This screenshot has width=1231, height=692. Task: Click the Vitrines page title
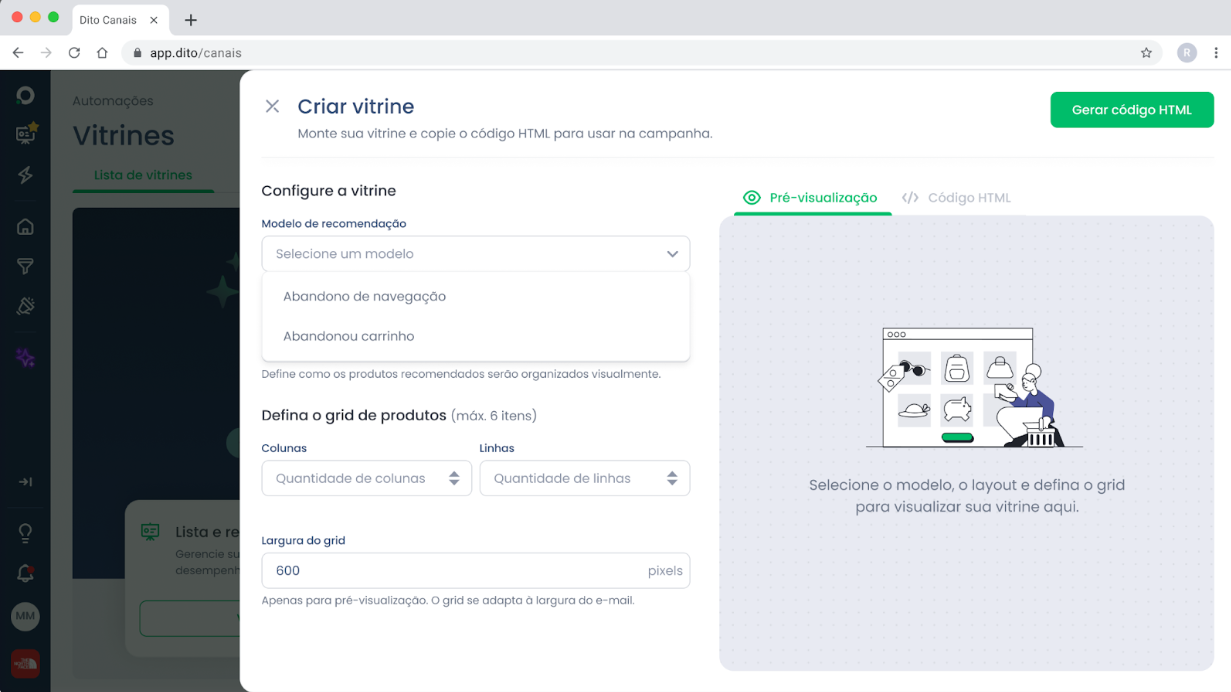[124, 136]
